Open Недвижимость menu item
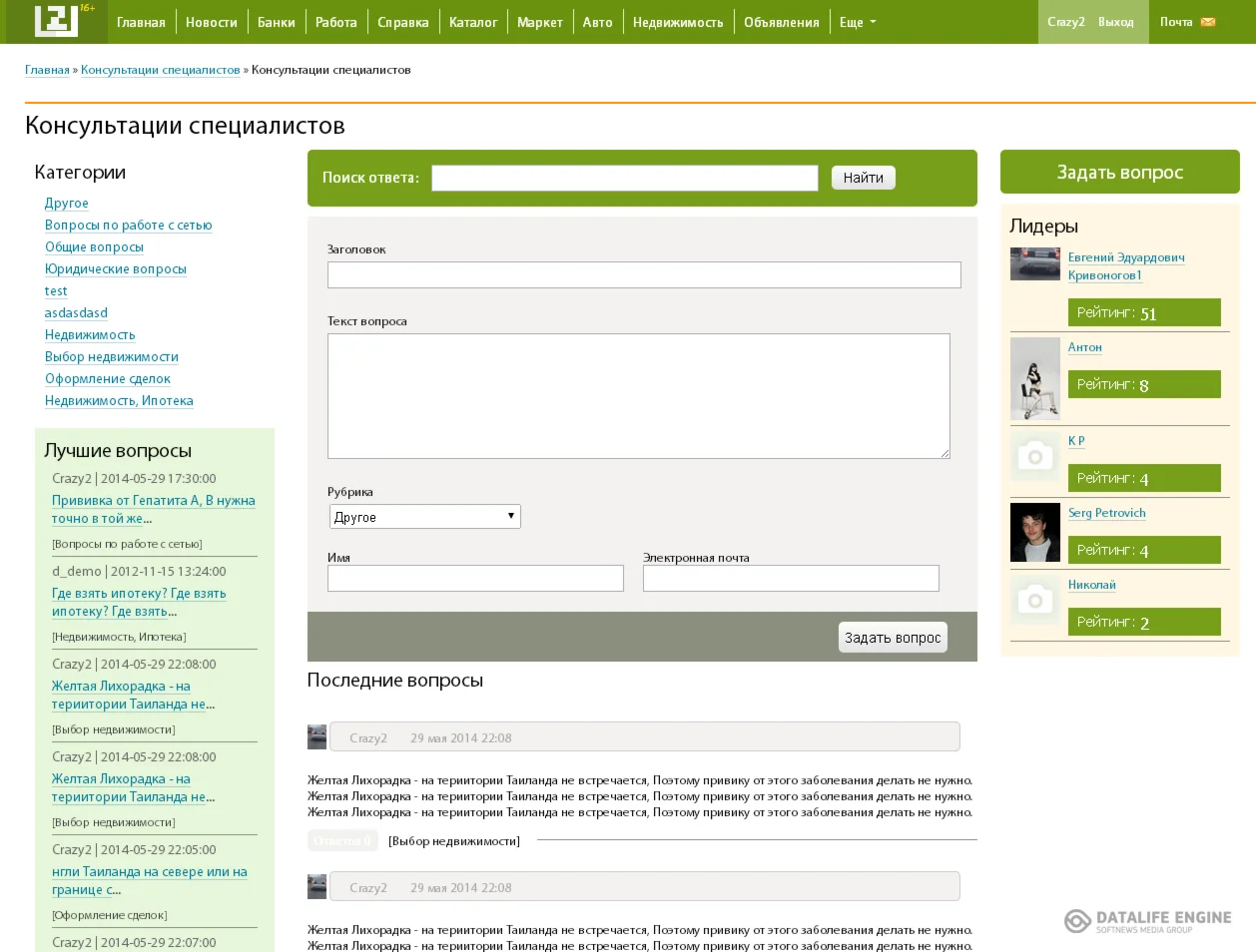This screenshot has height=952, width=1256. [x=678, y=22]
